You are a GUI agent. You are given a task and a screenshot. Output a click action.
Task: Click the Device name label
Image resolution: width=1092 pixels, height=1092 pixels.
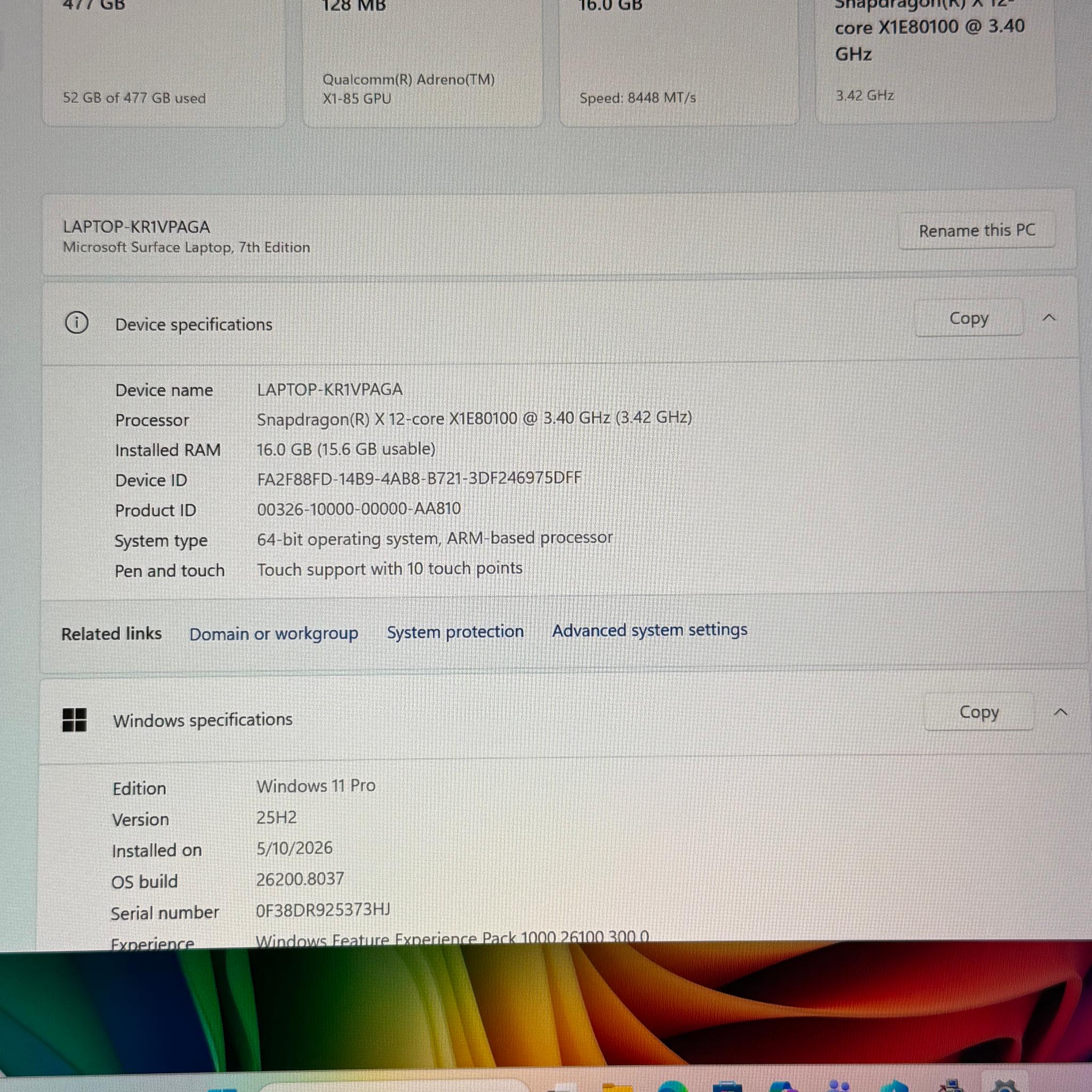pyautogui.click(x=164, y=390)
